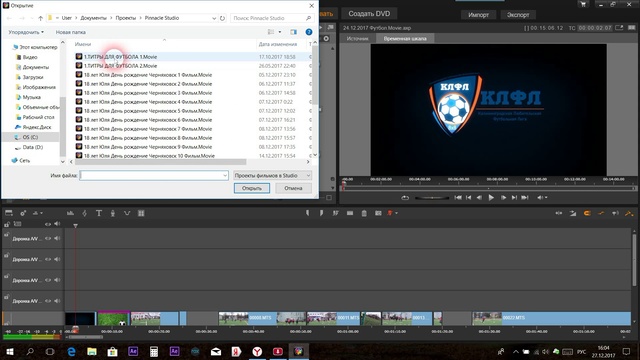Open Windows Start menu
Viewport: 640px width, 360px height.
click(x=10, y=351)
